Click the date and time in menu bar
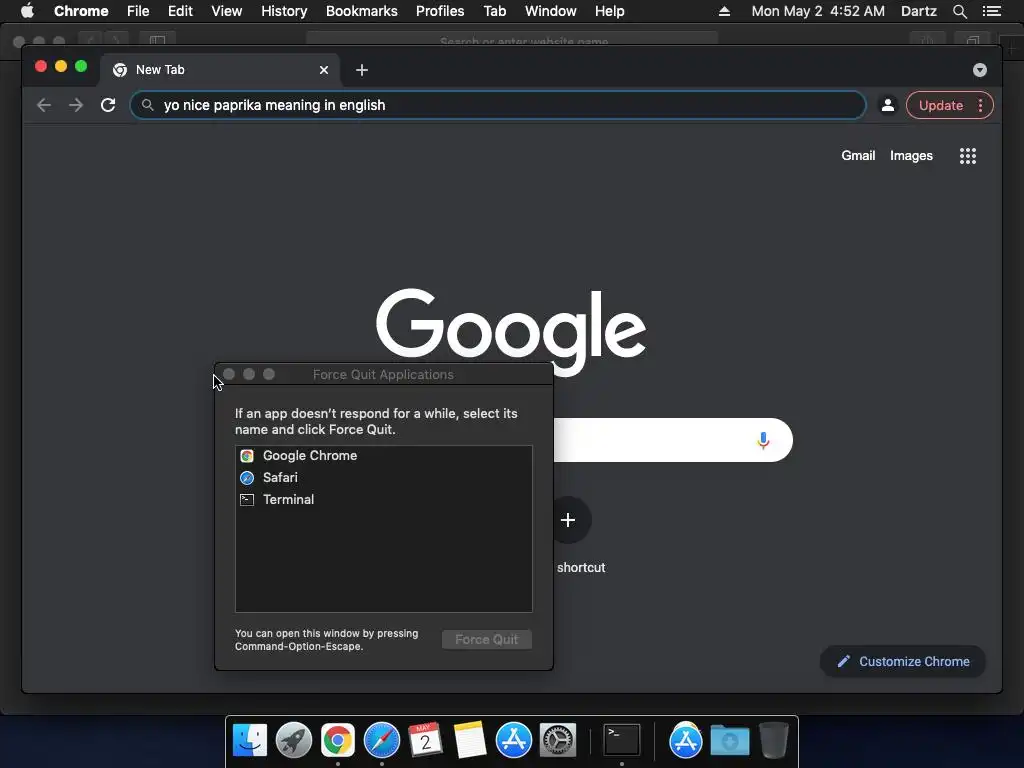Image resolution: width=1024 pixels, height=768 pixels. (x=818, y=11)
